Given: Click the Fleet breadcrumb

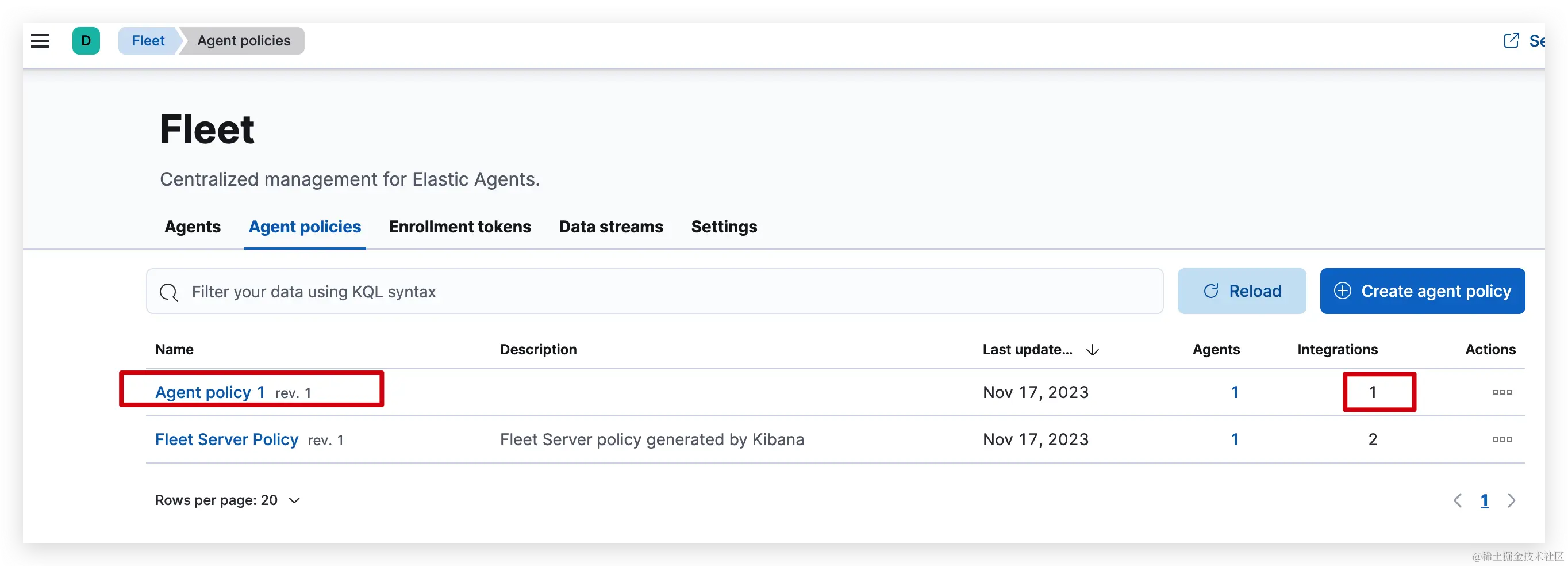Looking at the screenshot, I should (x=148, y=41).
